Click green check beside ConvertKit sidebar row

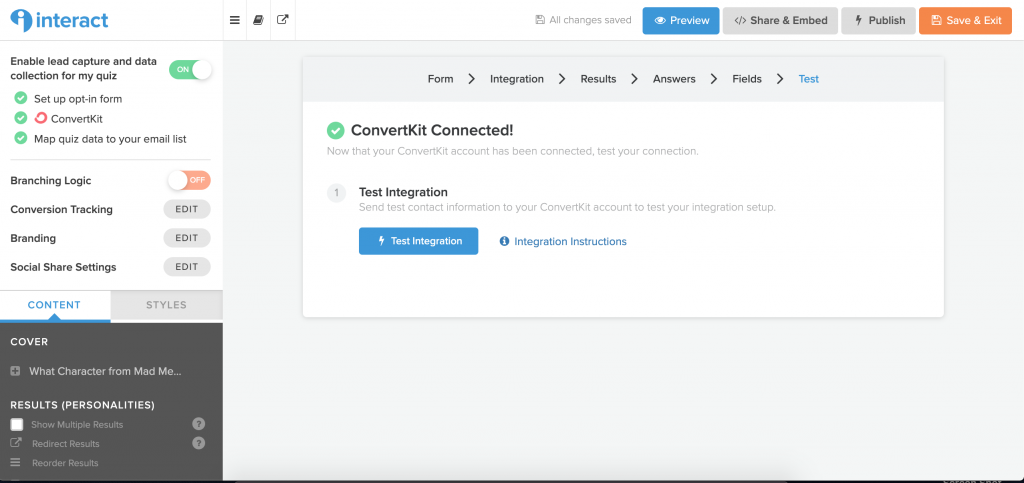(21, 118)
